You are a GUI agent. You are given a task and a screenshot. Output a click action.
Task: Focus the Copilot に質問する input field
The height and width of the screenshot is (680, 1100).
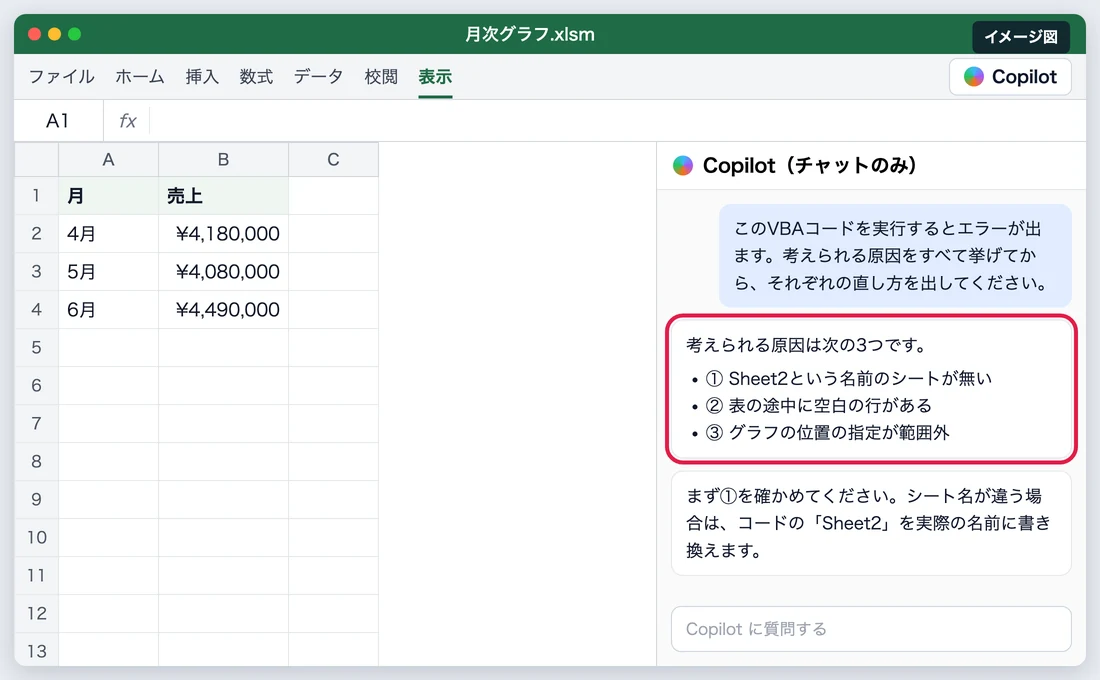point(871,629)
